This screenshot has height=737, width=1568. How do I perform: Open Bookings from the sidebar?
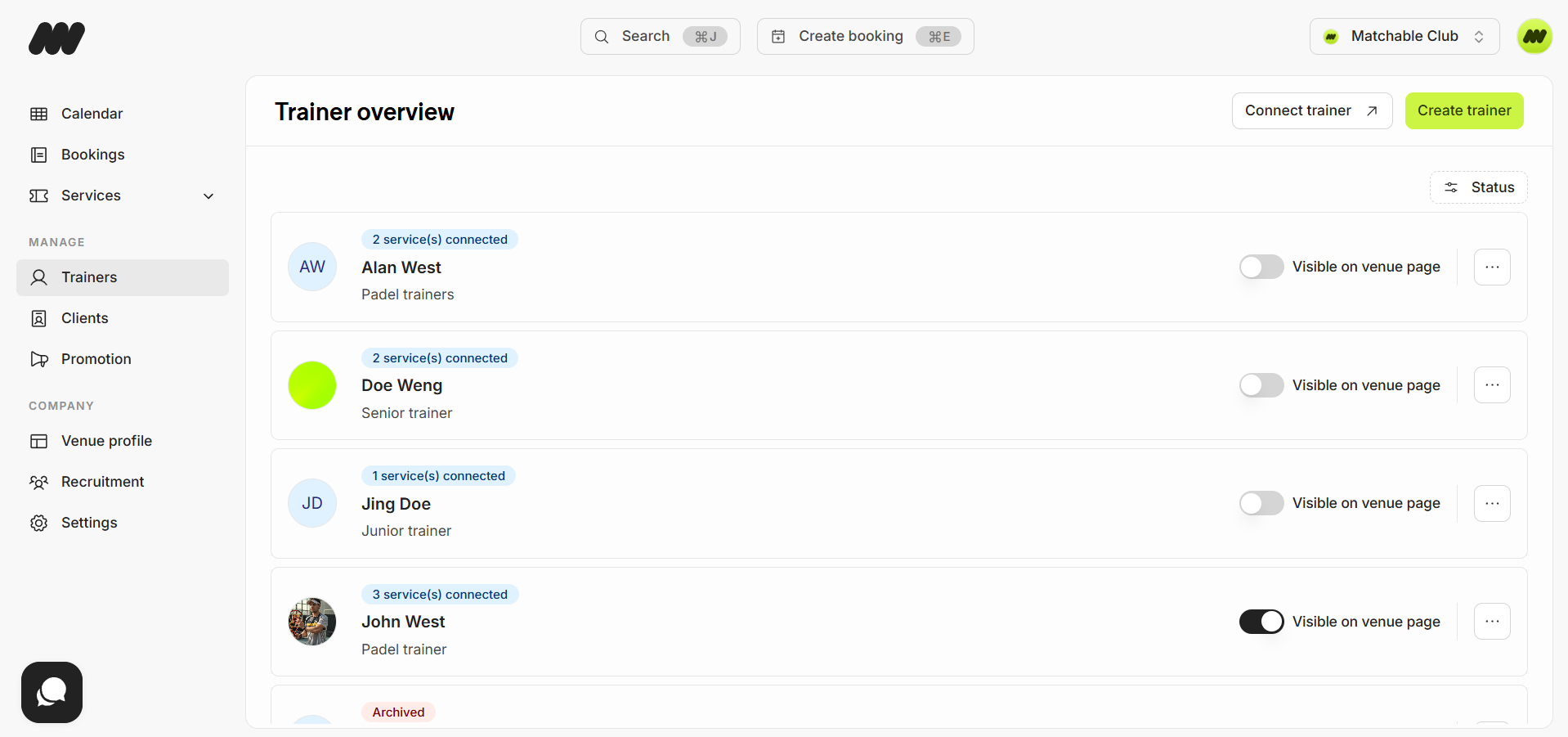coord(123,155)
